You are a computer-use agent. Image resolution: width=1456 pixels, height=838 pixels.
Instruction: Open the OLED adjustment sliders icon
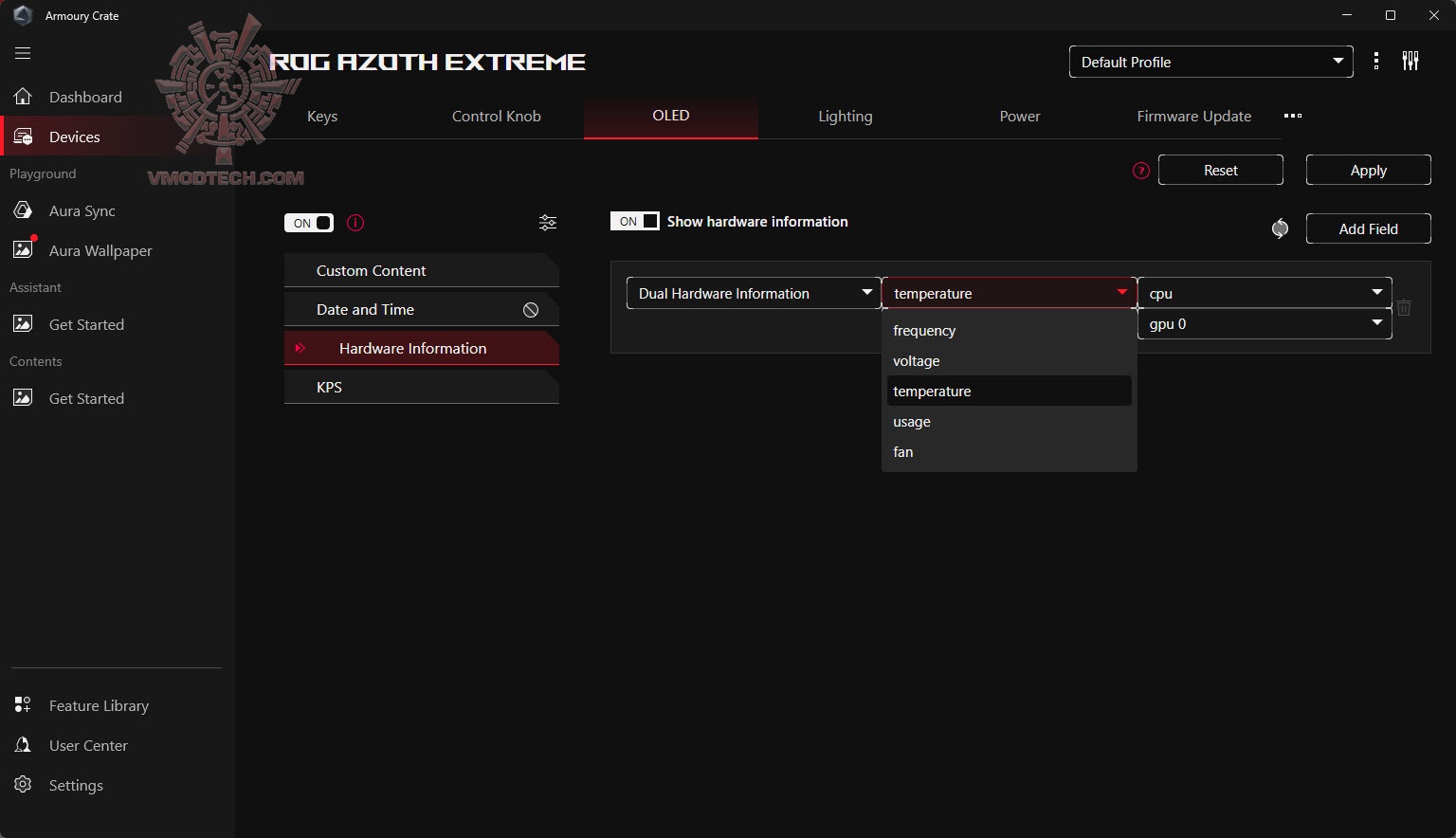[x=548, y=223]
